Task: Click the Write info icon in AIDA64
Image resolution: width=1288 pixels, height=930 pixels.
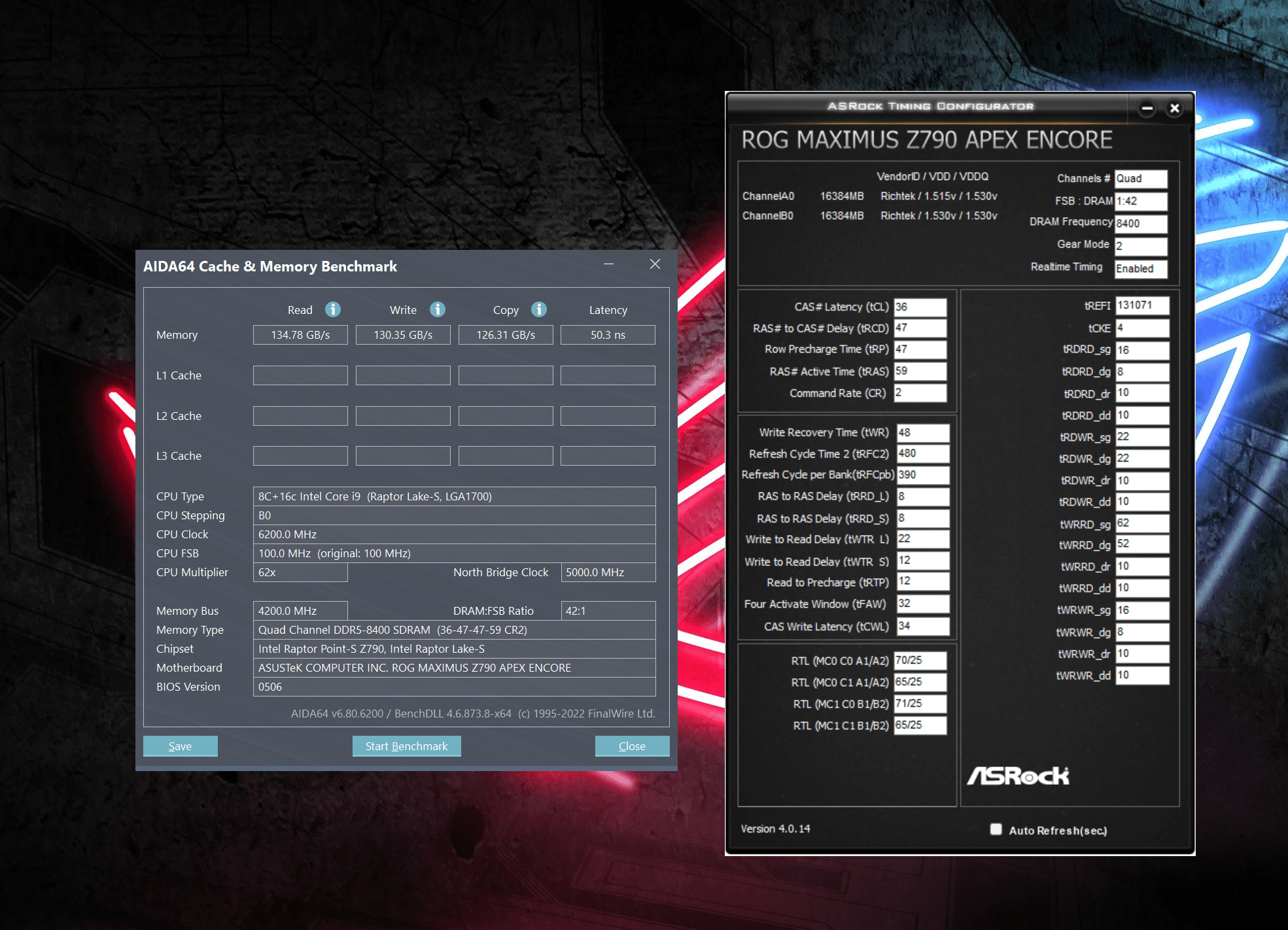Action: (438, 309)
